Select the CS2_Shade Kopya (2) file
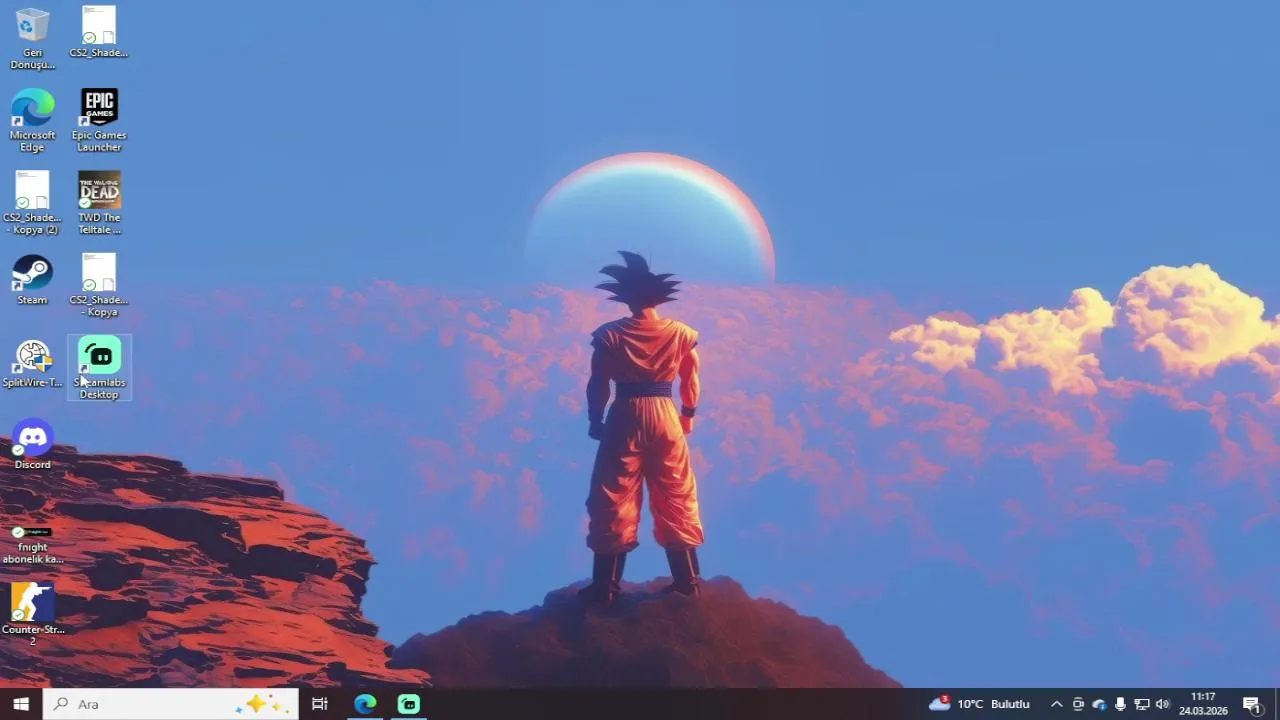The image size is (1280, 720). pos(32,203)
